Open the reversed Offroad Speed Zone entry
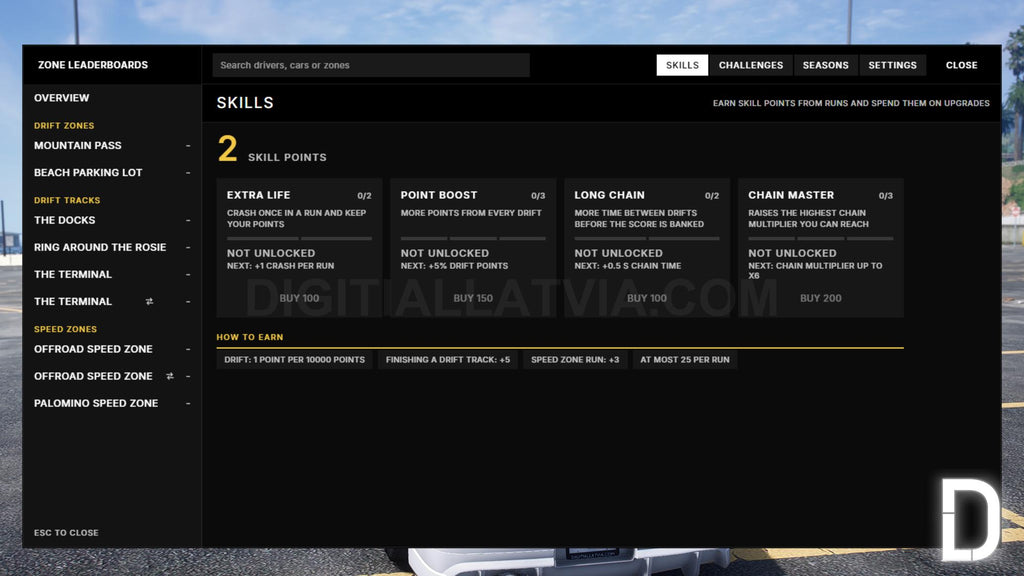The height and width of the screenshot is (576, 1024). [x=112, y=376]
